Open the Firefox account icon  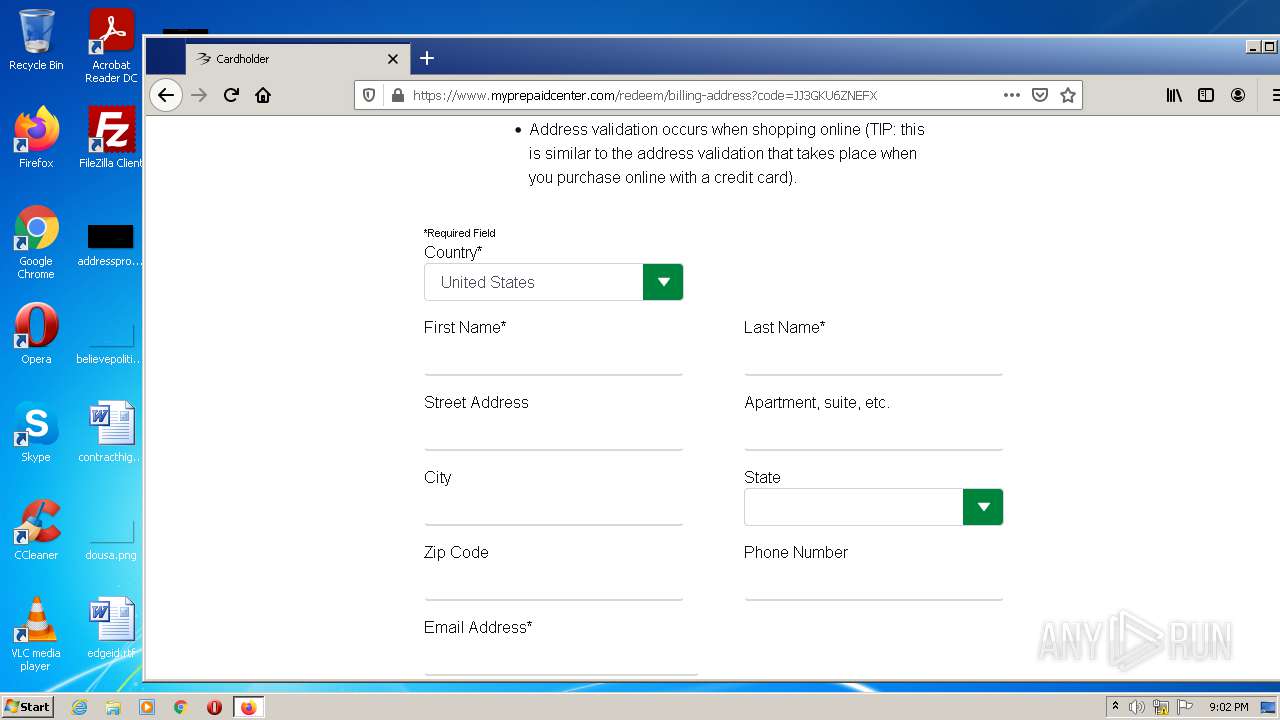point(1238,95)
